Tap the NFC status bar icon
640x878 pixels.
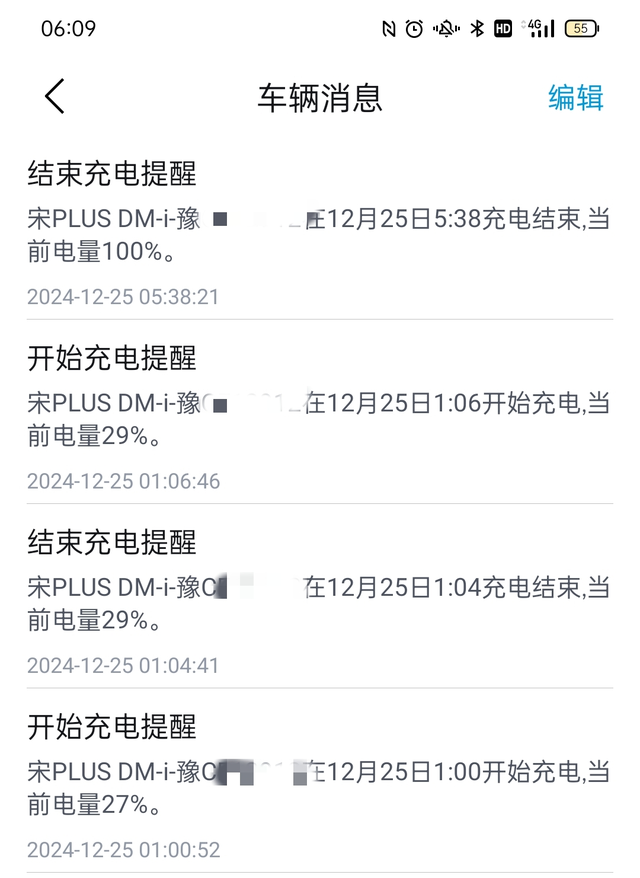tap(390, 29)
